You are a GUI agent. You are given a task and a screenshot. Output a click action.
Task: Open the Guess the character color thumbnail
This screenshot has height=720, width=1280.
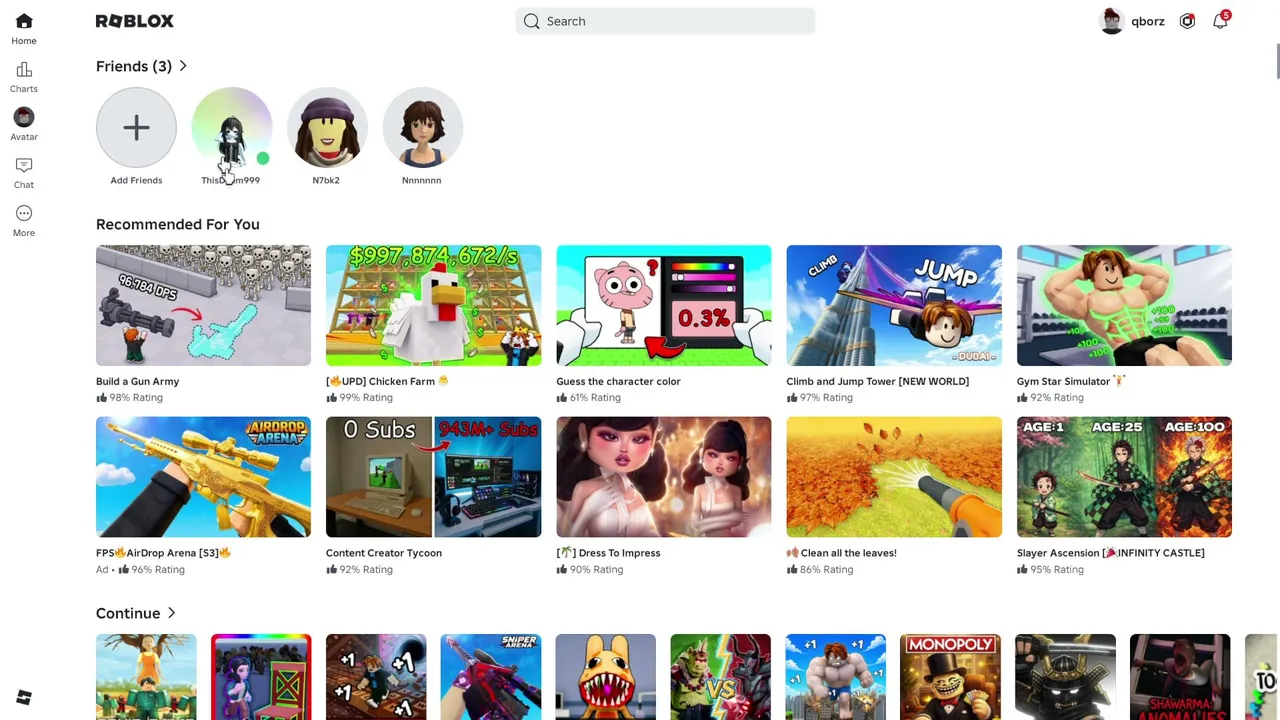click(664, 305)
